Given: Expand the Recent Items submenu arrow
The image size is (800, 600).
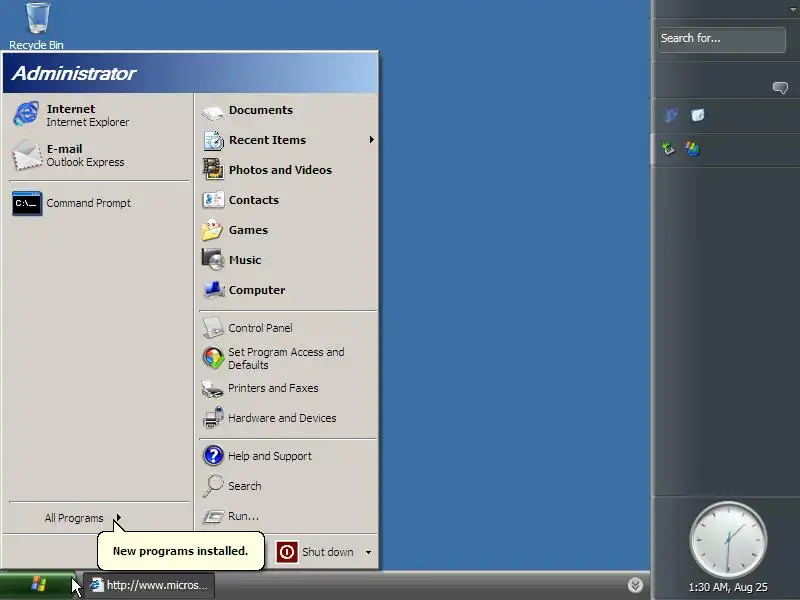Looking at the screenshot, I should [371, 139].
